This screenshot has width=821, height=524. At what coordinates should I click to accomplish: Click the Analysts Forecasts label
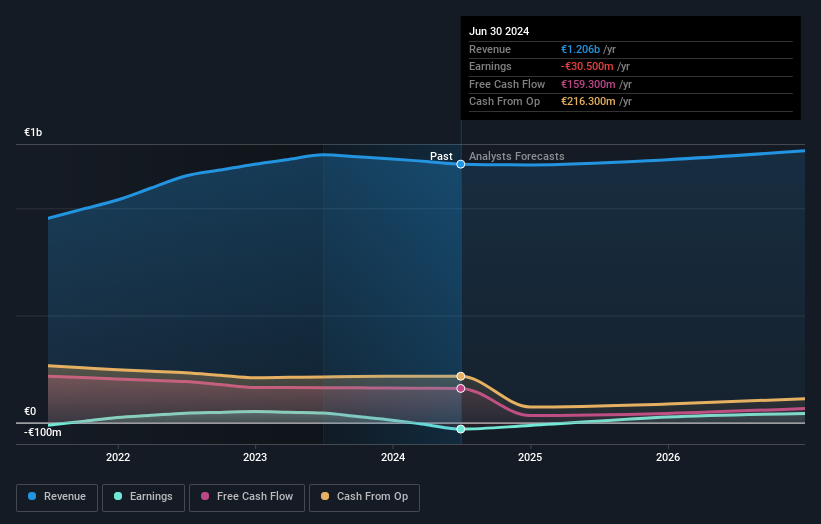(516, 156)
